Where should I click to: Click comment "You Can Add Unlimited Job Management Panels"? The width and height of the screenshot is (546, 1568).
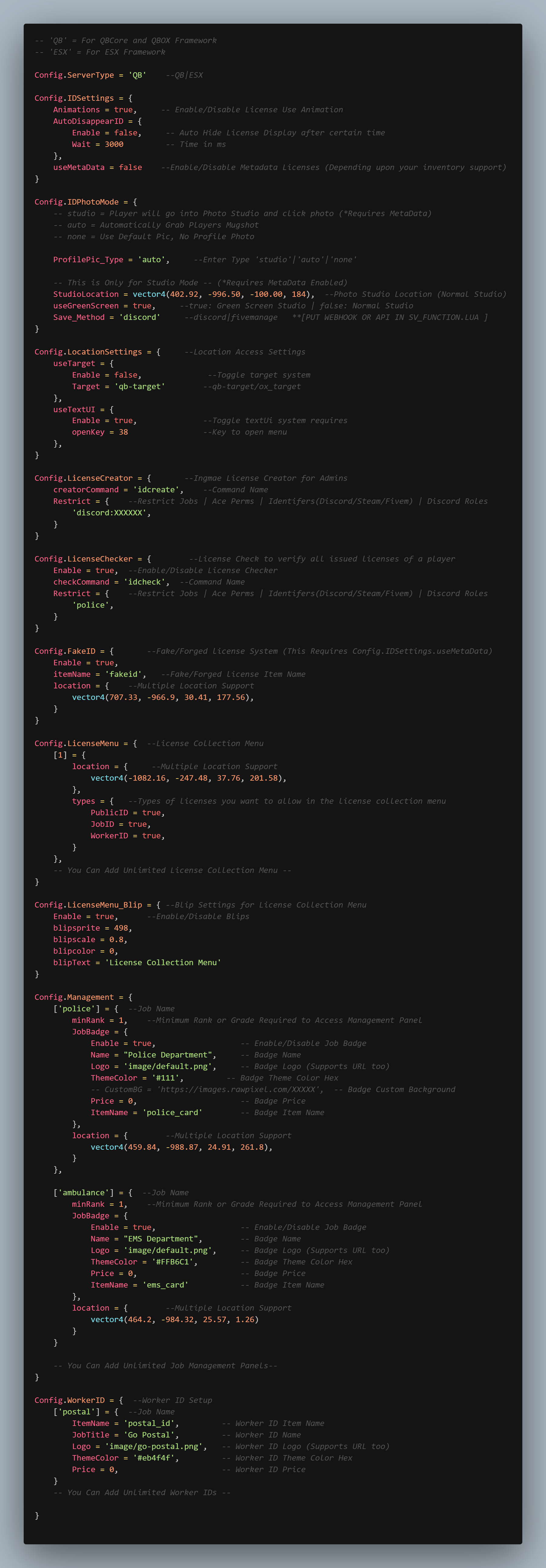pyautogui.click(x=165, y=1366)
